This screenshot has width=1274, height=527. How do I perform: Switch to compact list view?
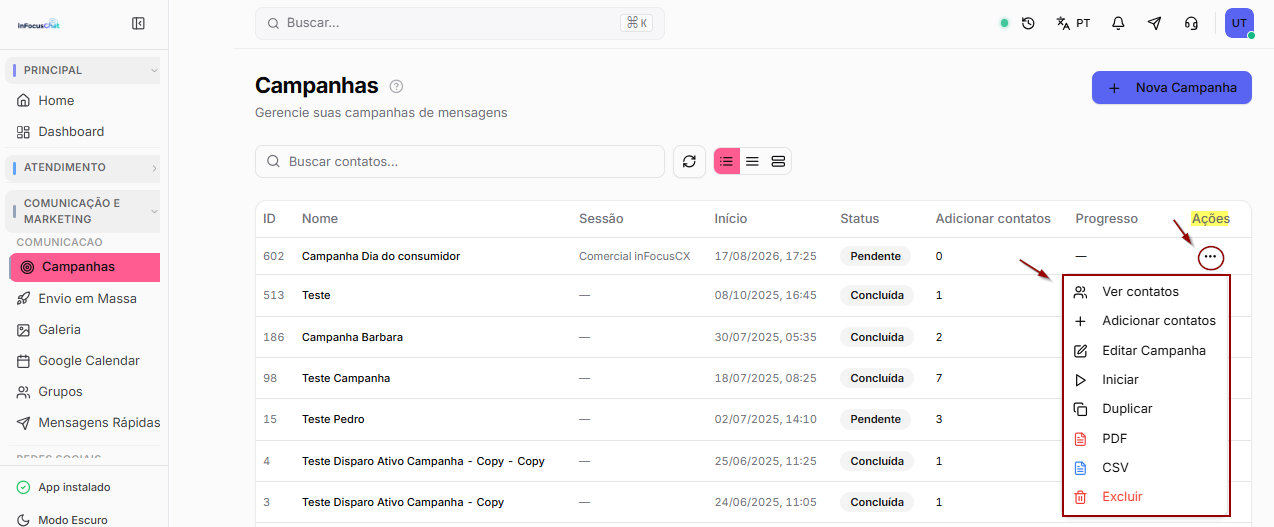click(752, 161)
